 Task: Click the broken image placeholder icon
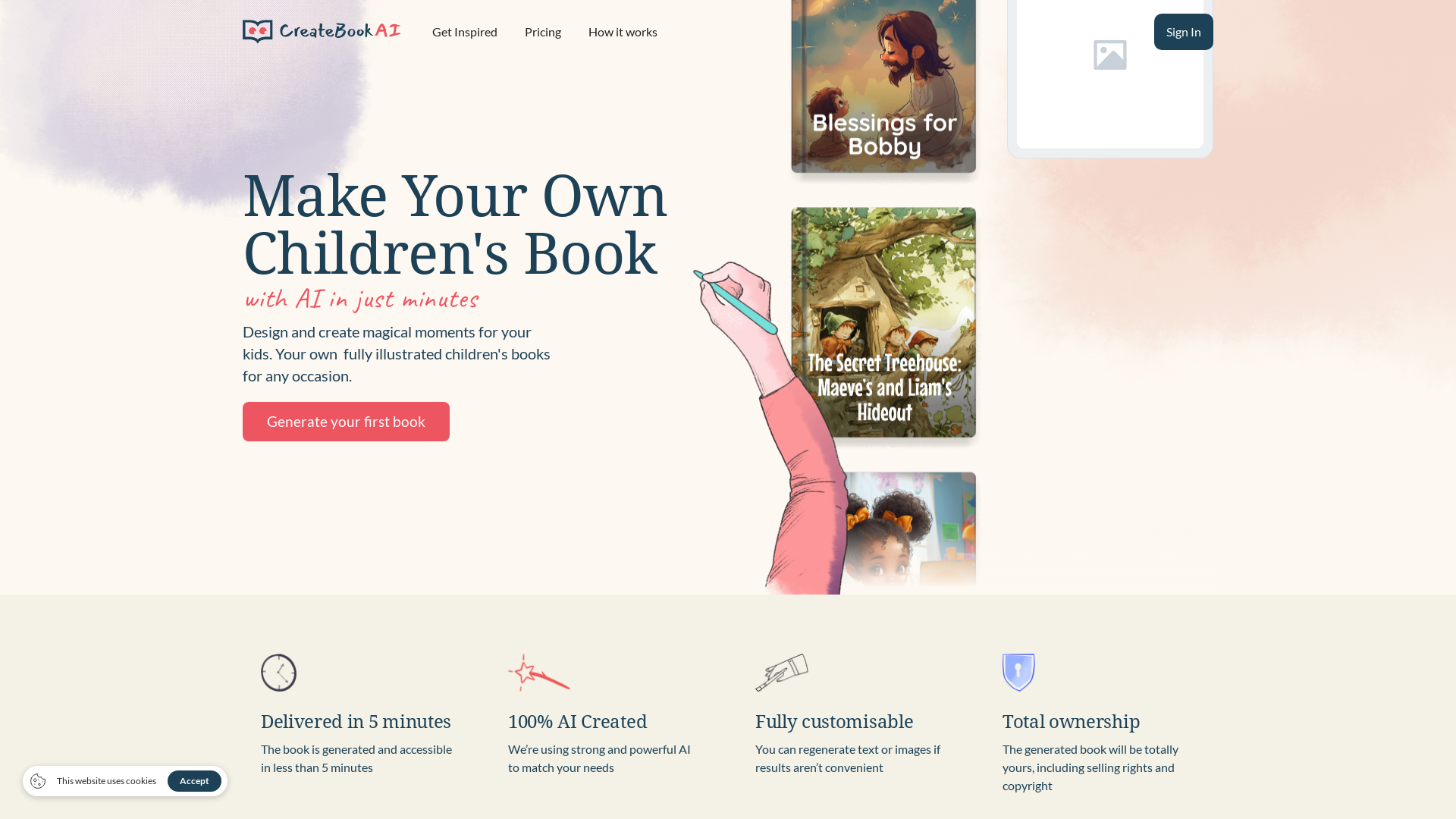coord(1110,55)
